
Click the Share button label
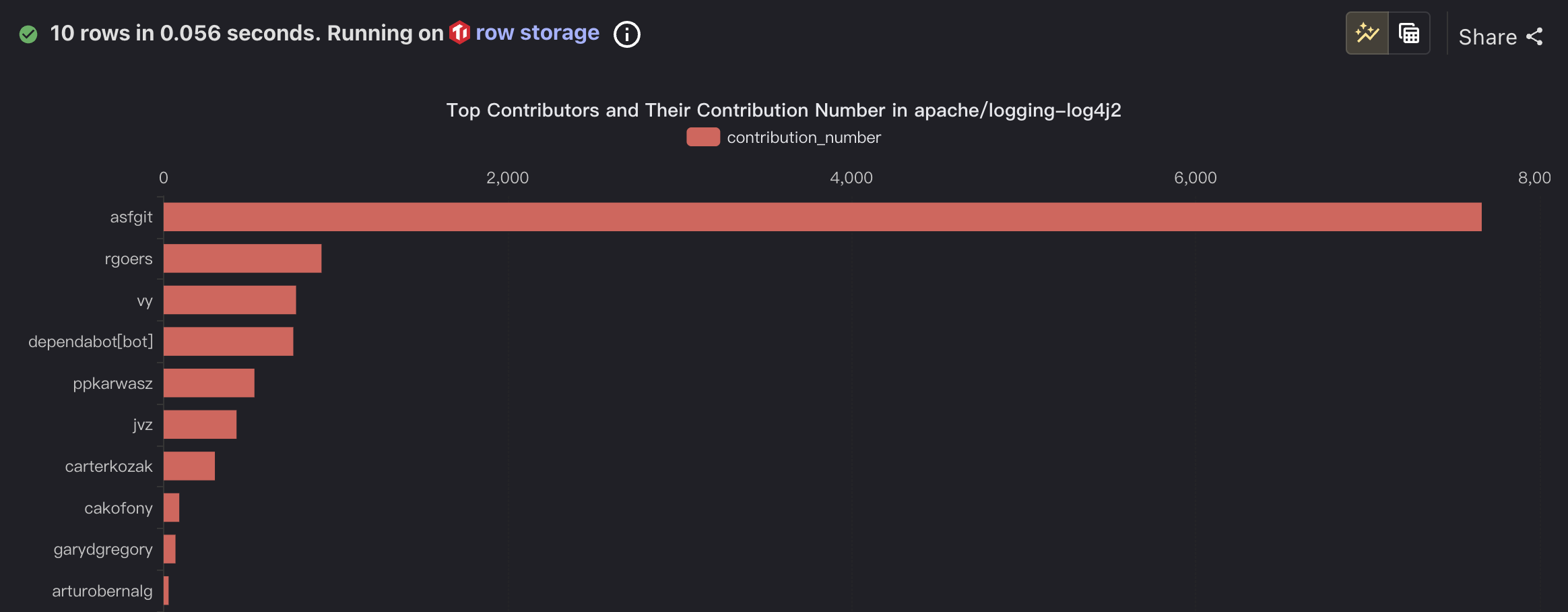coord(1487,37)
